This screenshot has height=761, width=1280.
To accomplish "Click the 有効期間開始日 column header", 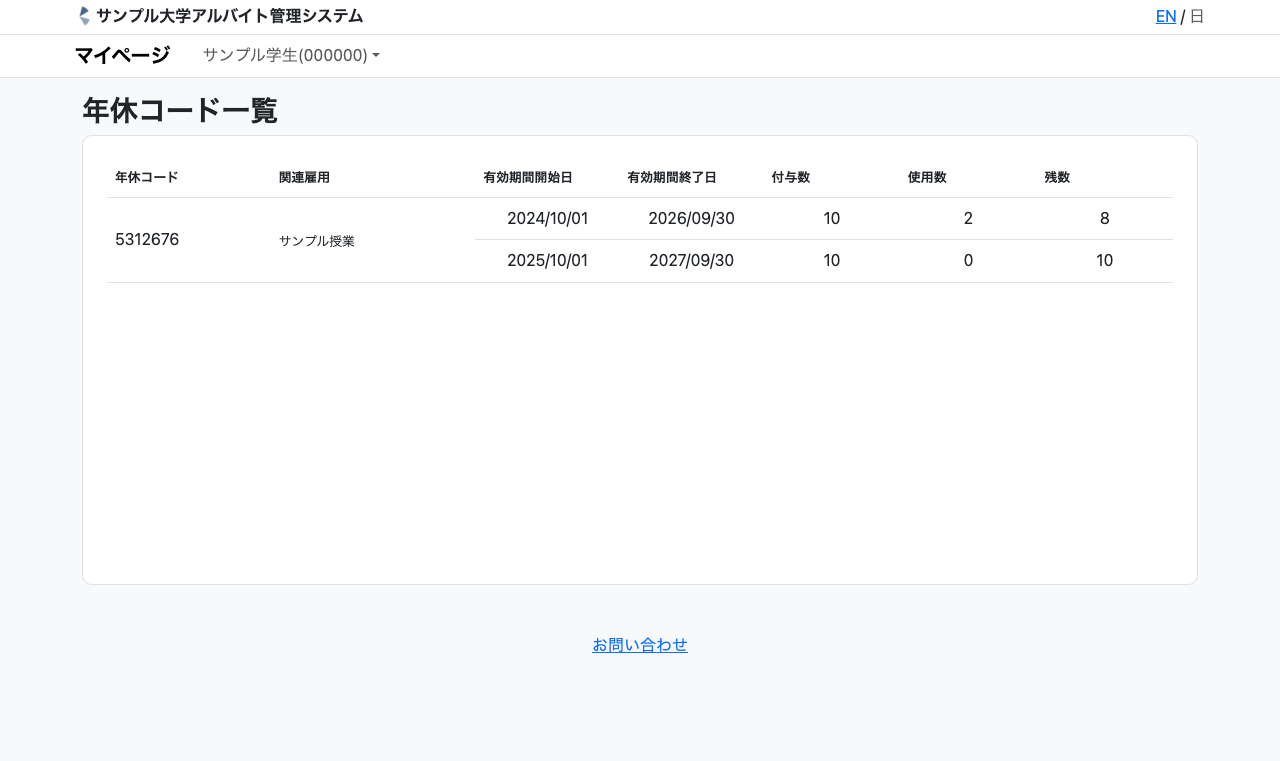I will click(x=527, y=177).
